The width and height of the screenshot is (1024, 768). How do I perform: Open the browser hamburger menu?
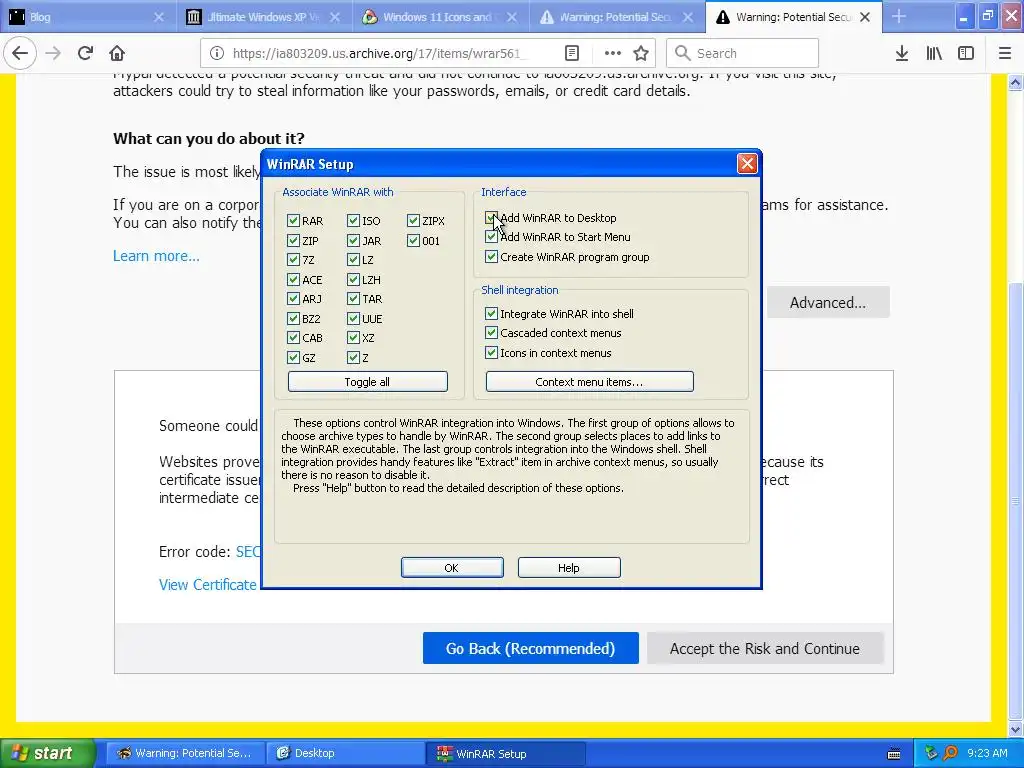pos(1005,53)
